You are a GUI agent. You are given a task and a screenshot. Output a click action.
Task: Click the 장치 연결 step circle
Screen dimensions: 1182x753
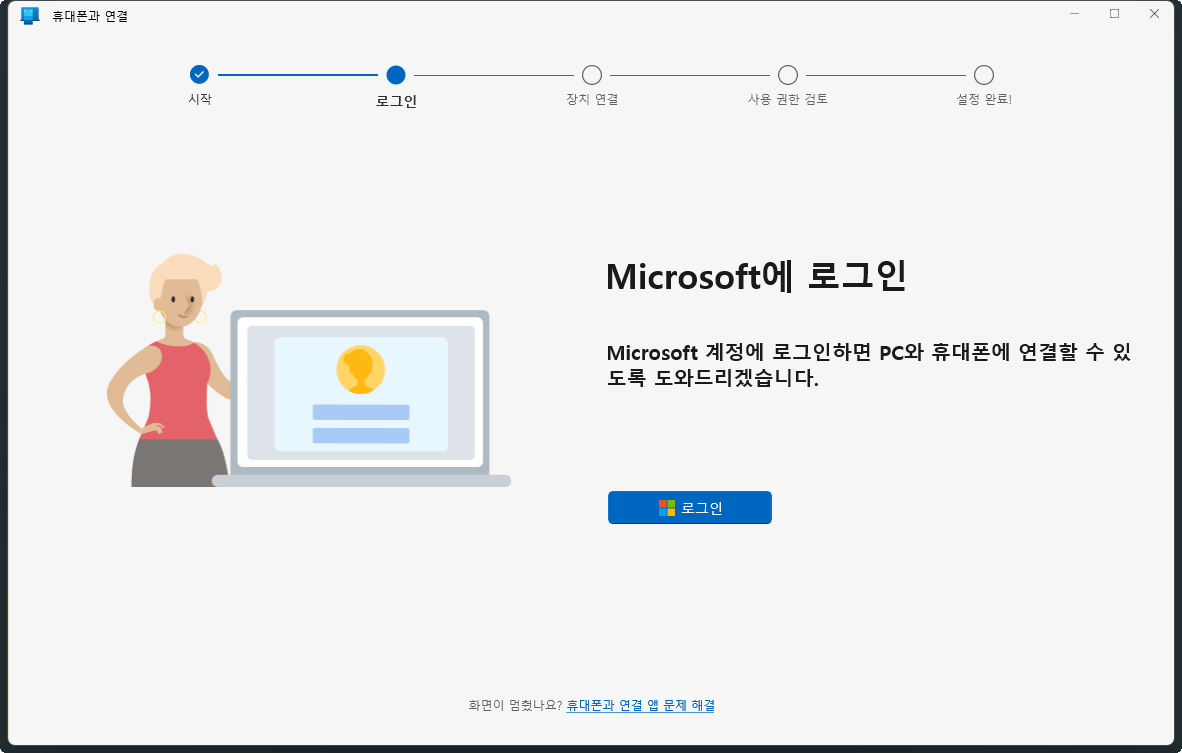592,75
